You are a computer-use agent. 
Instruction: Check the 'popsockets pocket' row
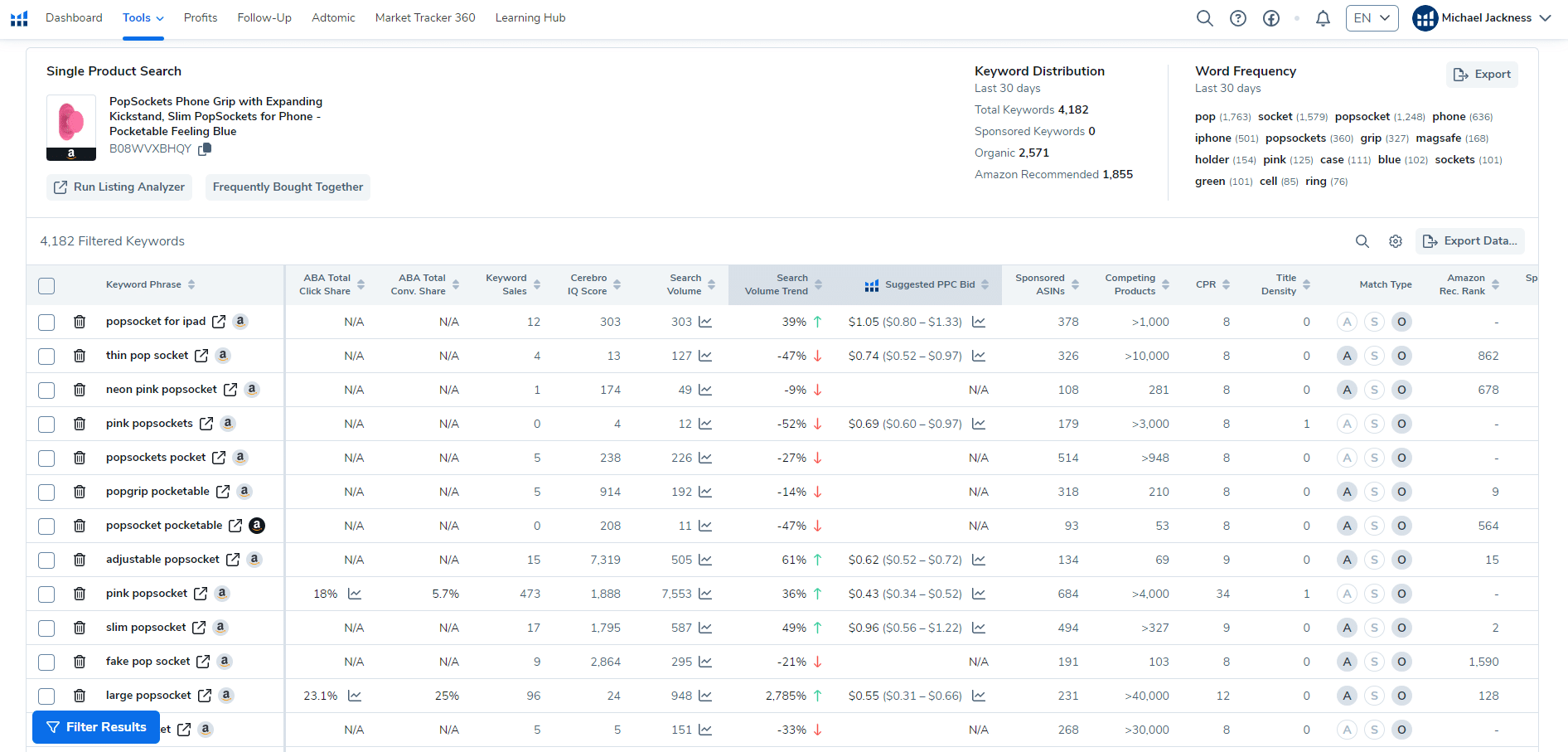click(x=46, y=458)
